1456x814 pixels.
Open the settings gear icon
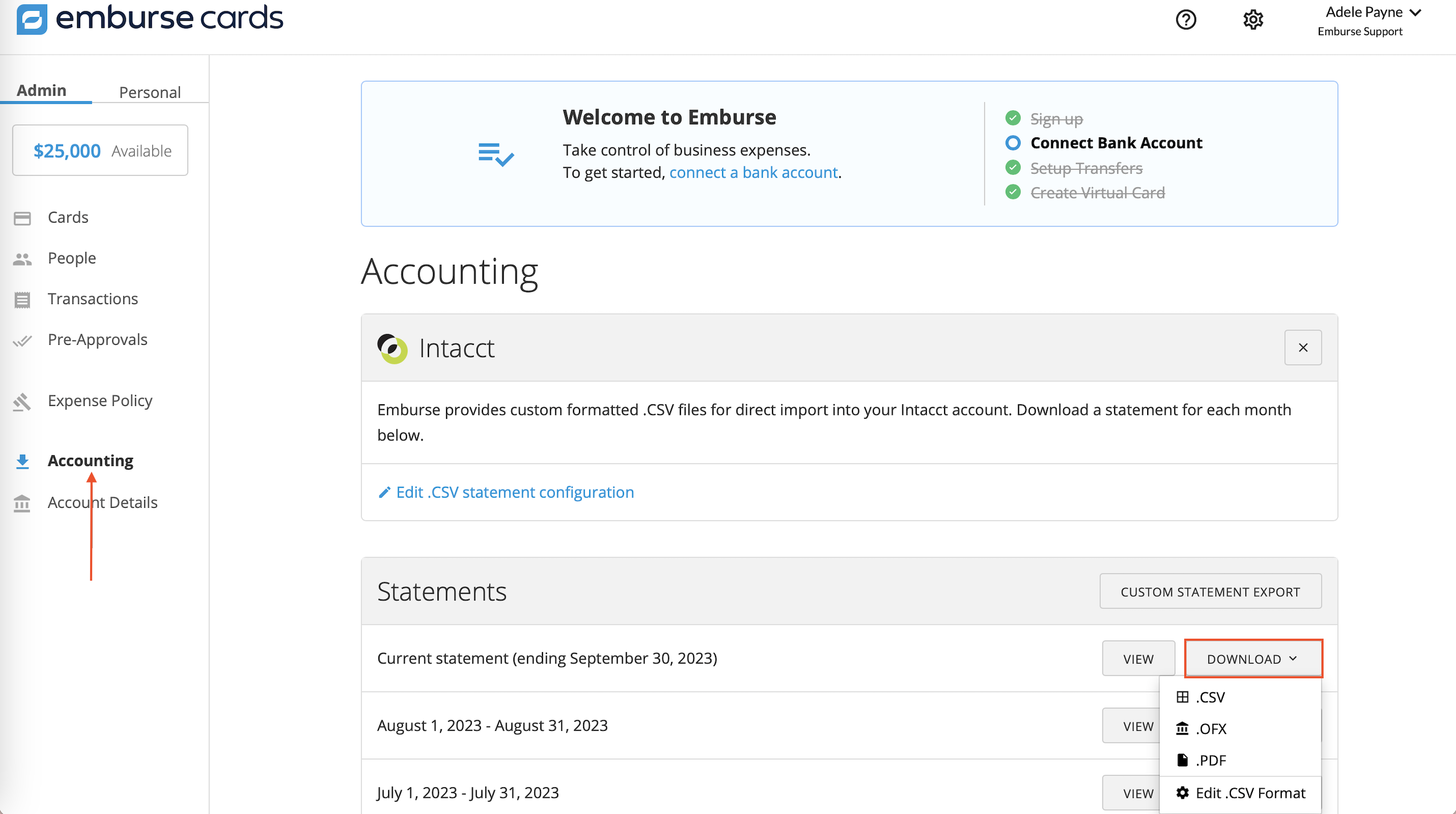(x=1253, y=20)
